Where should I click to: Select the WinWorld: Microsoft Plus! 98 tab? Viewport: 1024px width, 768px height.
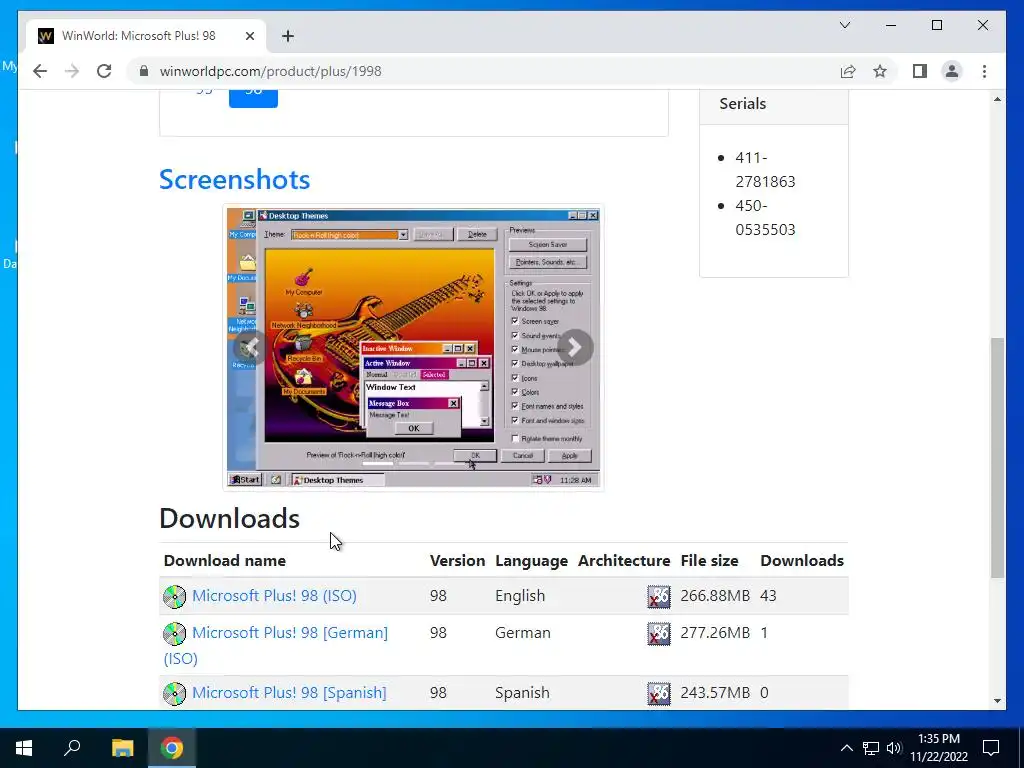pyautogui.click(x=146, y=36)
